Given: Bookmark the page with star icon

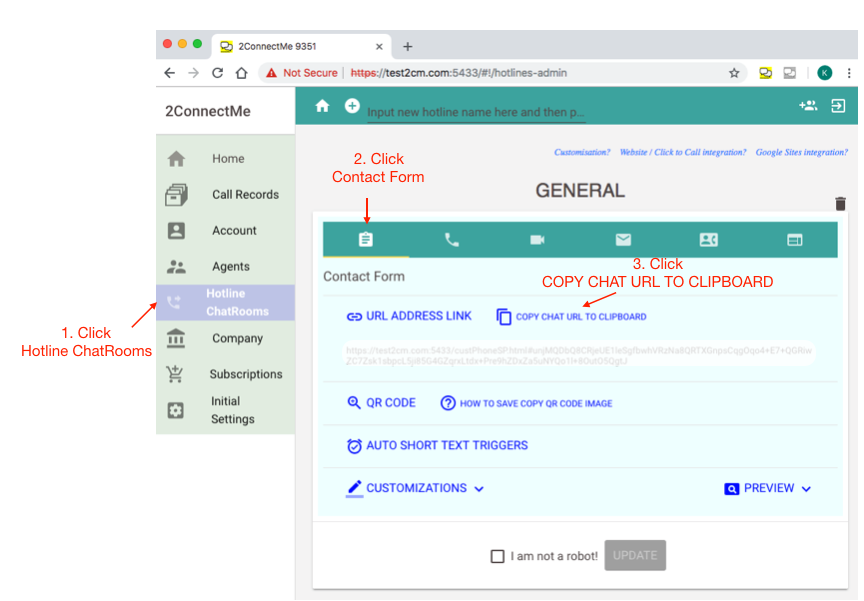Looking at the screenshot, I should tap(734, 73).
